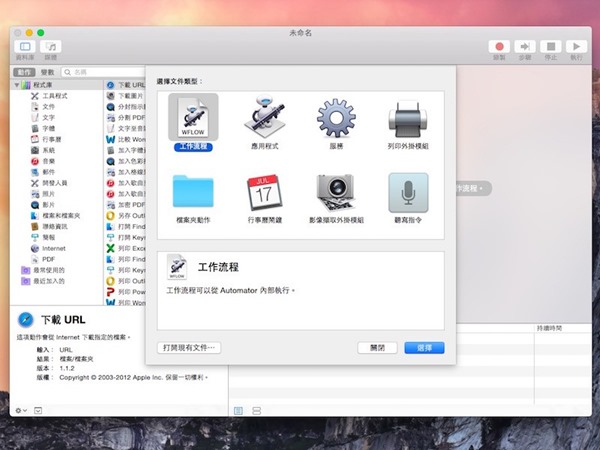This screenshot has width=600, height=450.
Task: Switch log to split view icon
Action: (256, 411)
